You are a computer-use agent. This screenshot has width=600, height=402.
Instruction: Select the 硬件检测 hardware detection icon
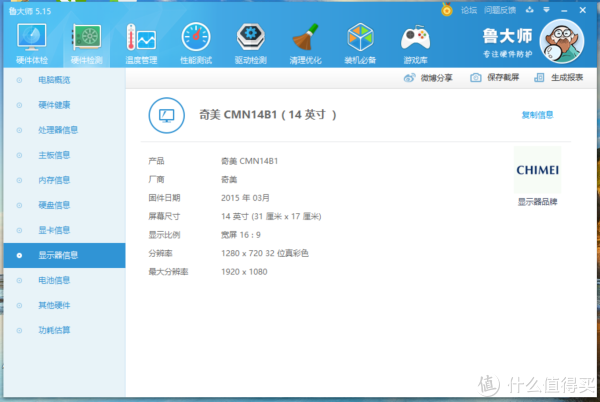[x=87, y=37]
